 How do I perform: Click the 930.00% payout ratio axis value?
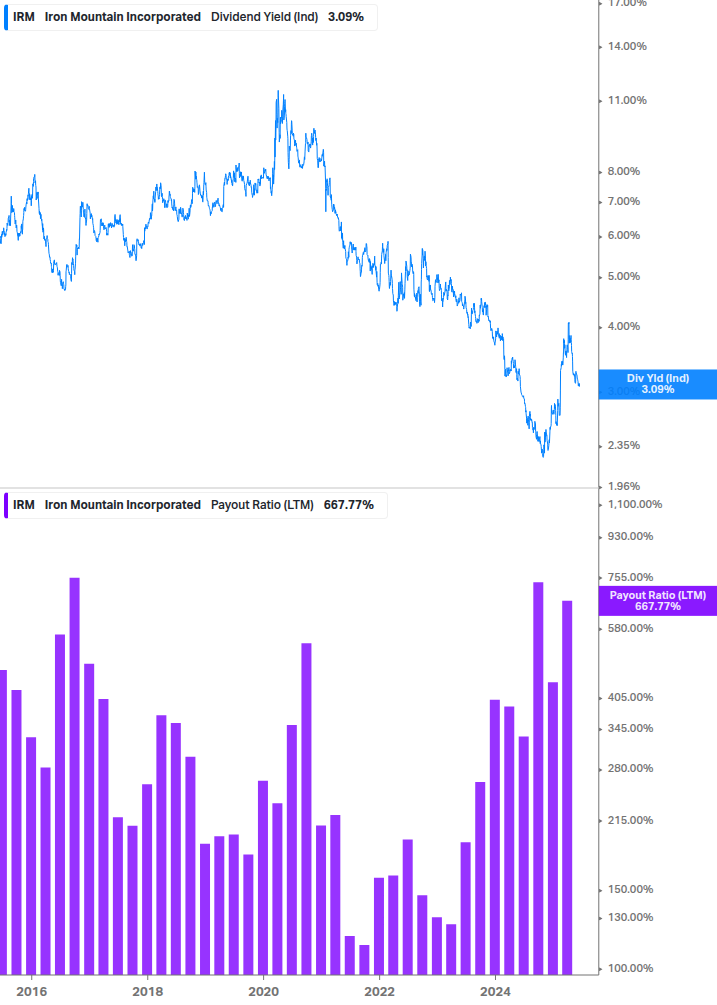point(630,536)
